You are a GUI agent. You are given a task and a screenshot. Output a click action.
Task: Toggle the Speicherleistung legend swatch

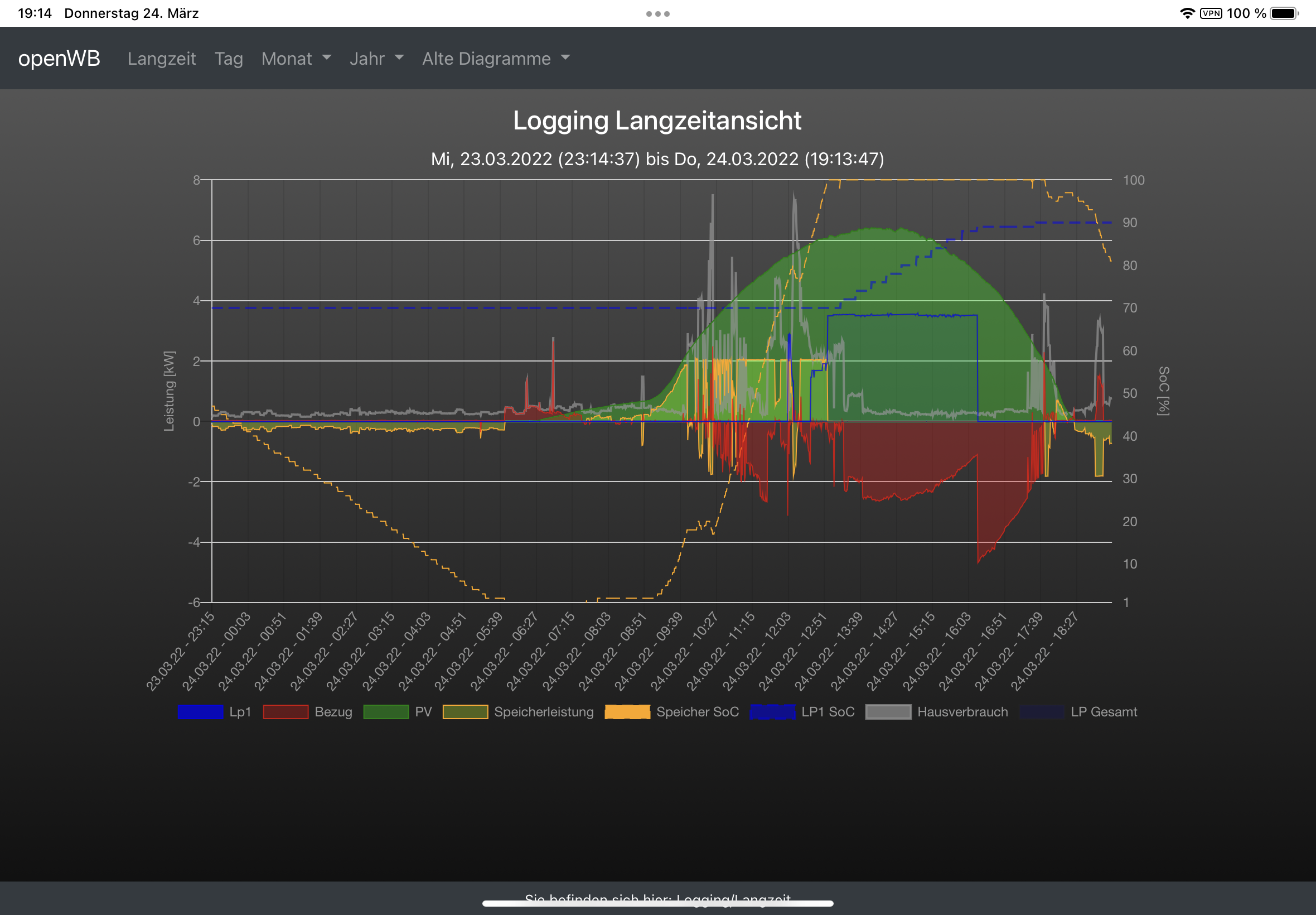465,711
